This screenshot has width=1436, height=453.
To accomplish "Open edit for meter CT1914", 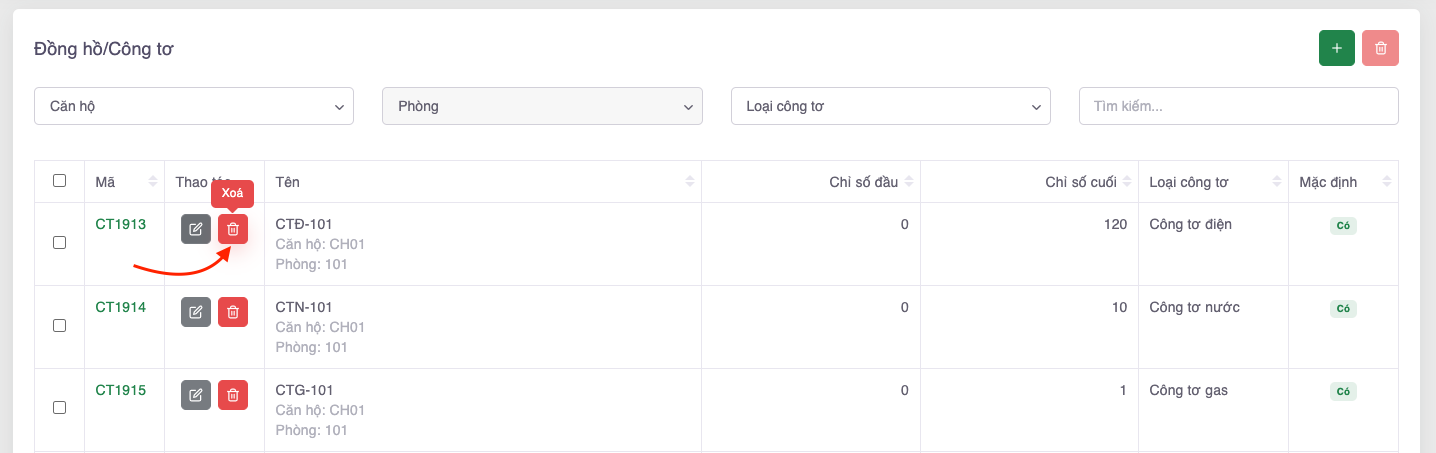I will click(x=196, y=312).
